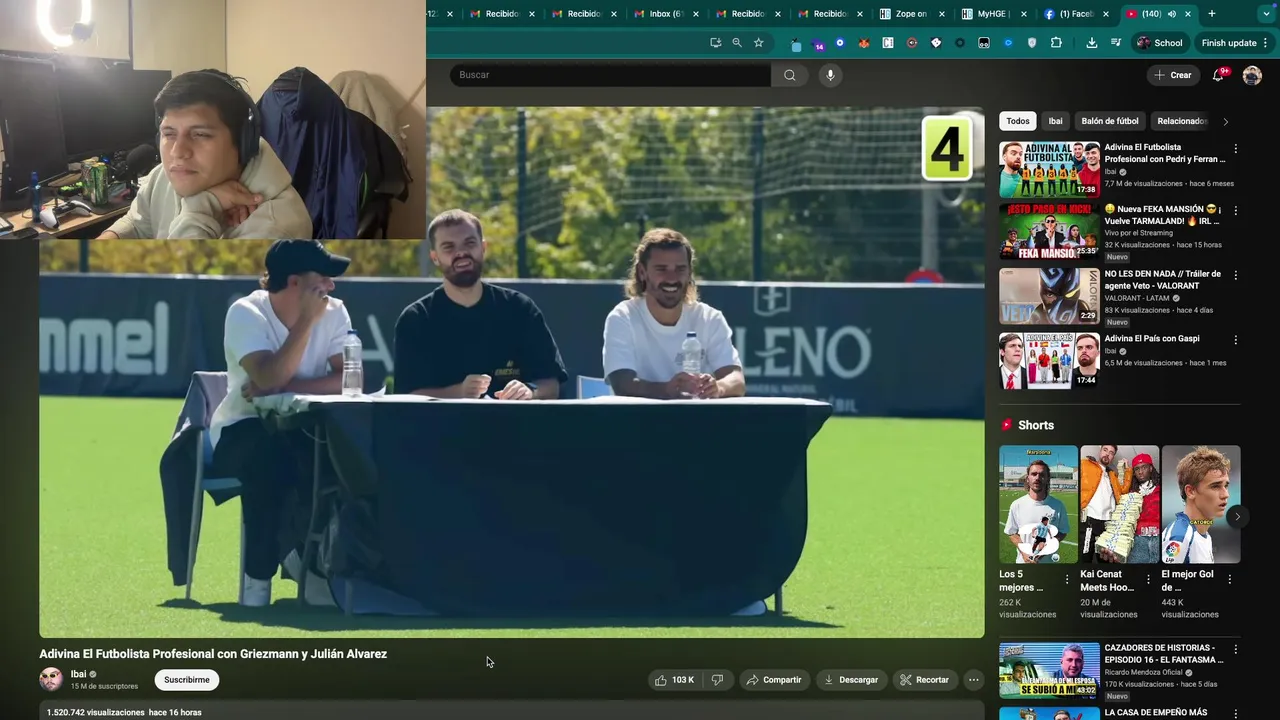Viewport: 1280px width, 720px height.
Task: Open Ibai channel avatar below video
Action: (x=51, y=680)
